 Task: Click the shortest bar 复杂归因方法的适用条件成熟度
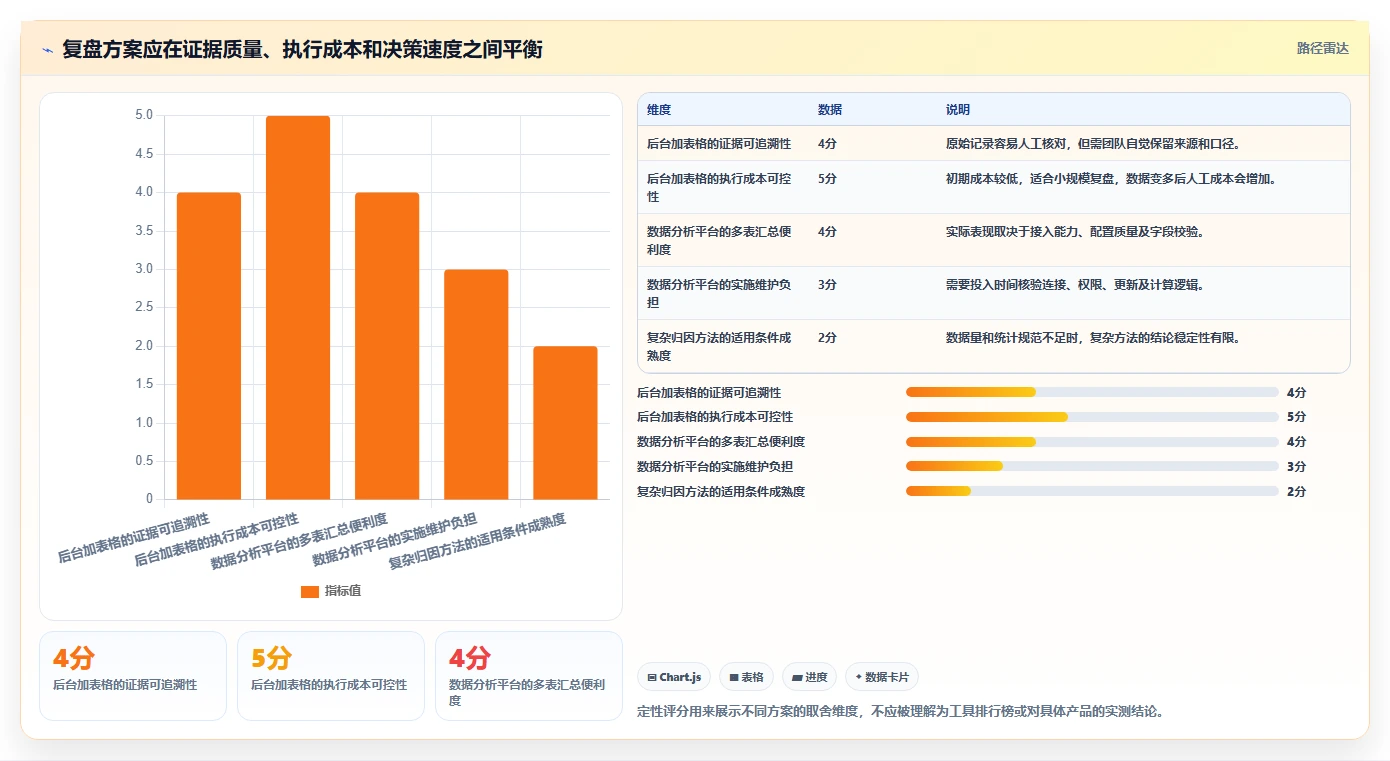click(565, 423)
